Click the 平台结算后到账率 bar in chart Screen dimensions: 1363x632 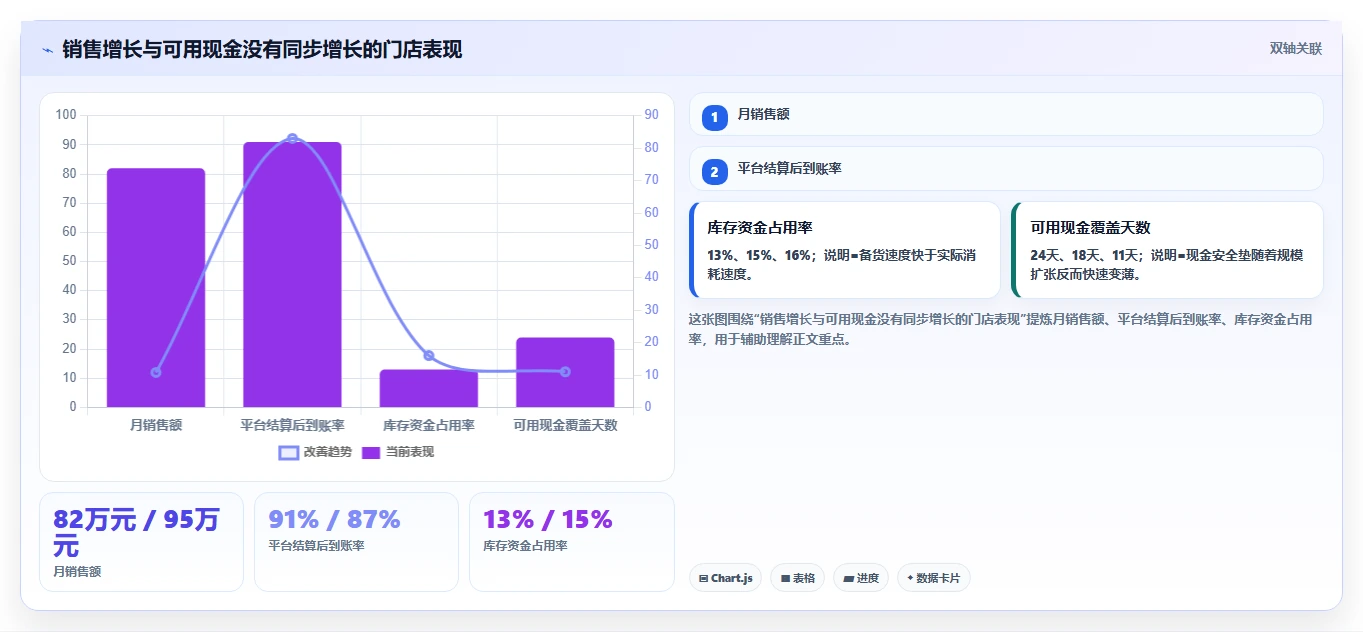pos(292,275)
